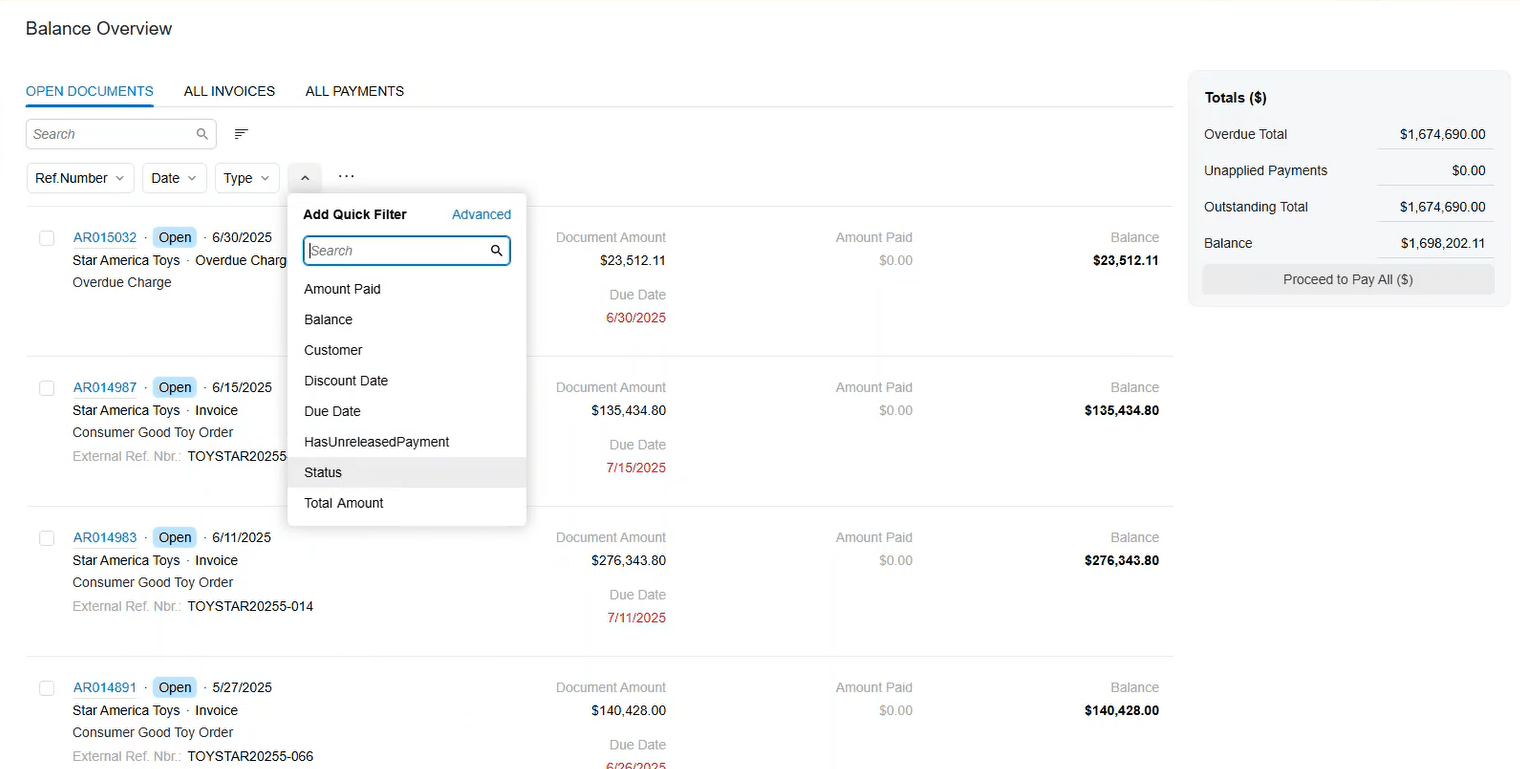The width and height of the screenshot is (1520, 769).
Task: Click the magnifier icon in main search box
Action: [202, 134]
